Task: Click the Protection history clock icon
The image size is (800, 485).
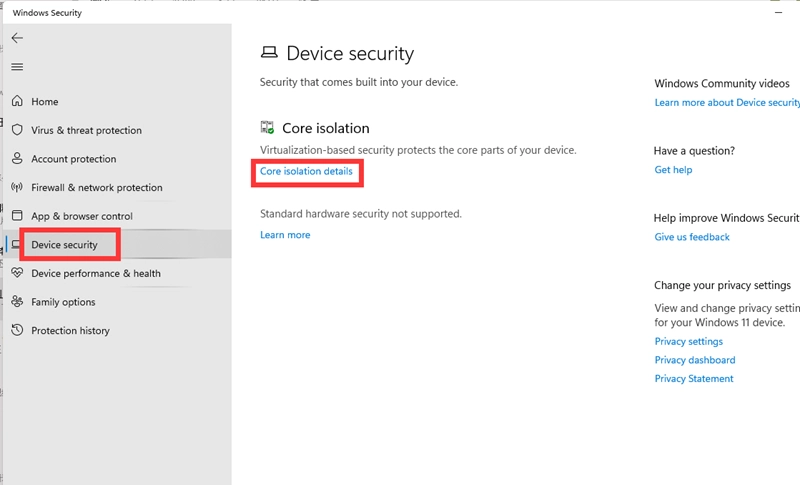Action: (x=17, y=330)
